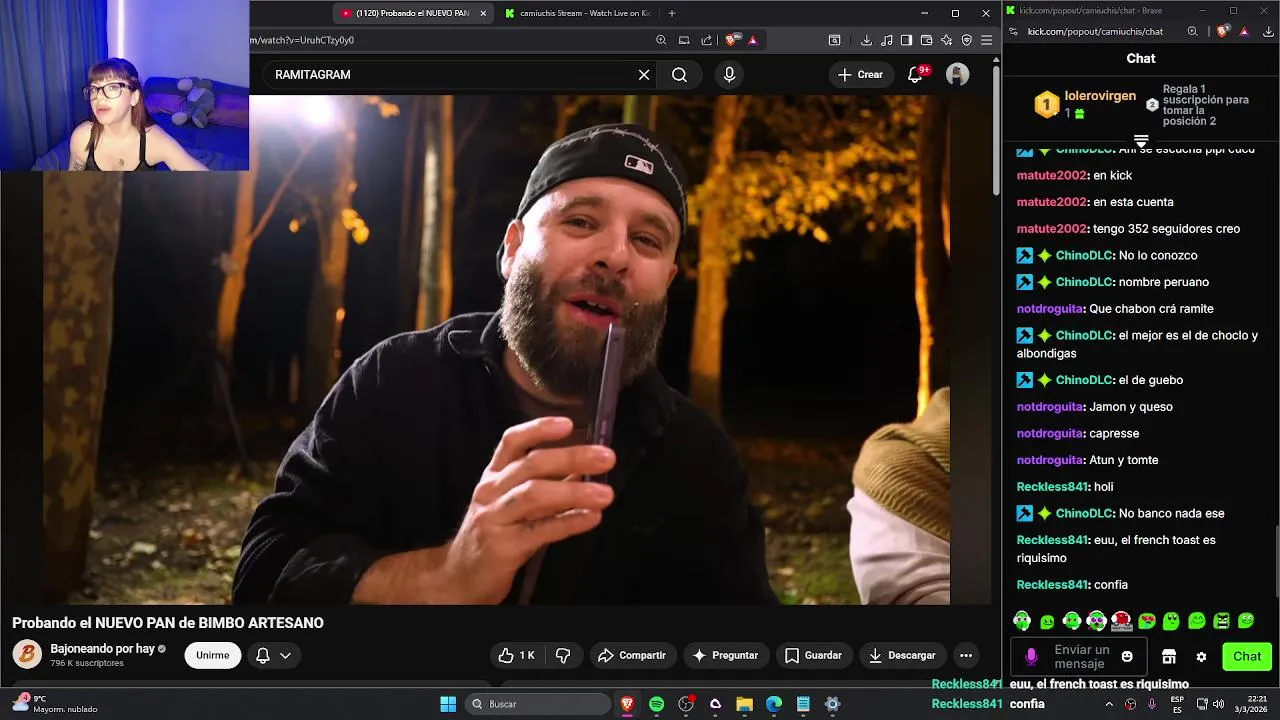
Task: Click the YouTube search magnifier button
Action: coord(679,75)
